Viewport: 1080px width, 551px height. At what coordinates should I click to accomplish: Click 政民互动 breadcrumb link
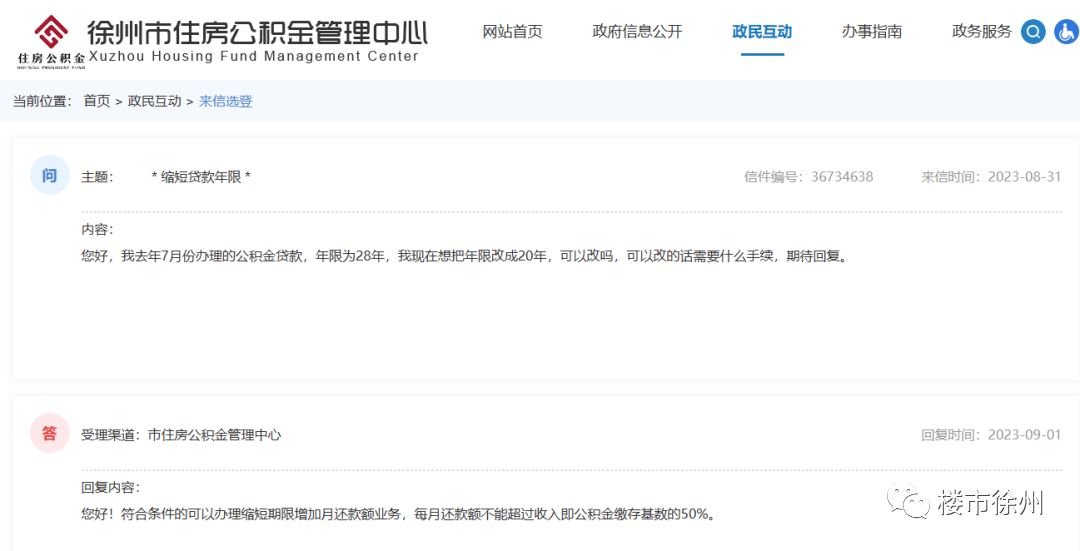(x=154, y=101)
